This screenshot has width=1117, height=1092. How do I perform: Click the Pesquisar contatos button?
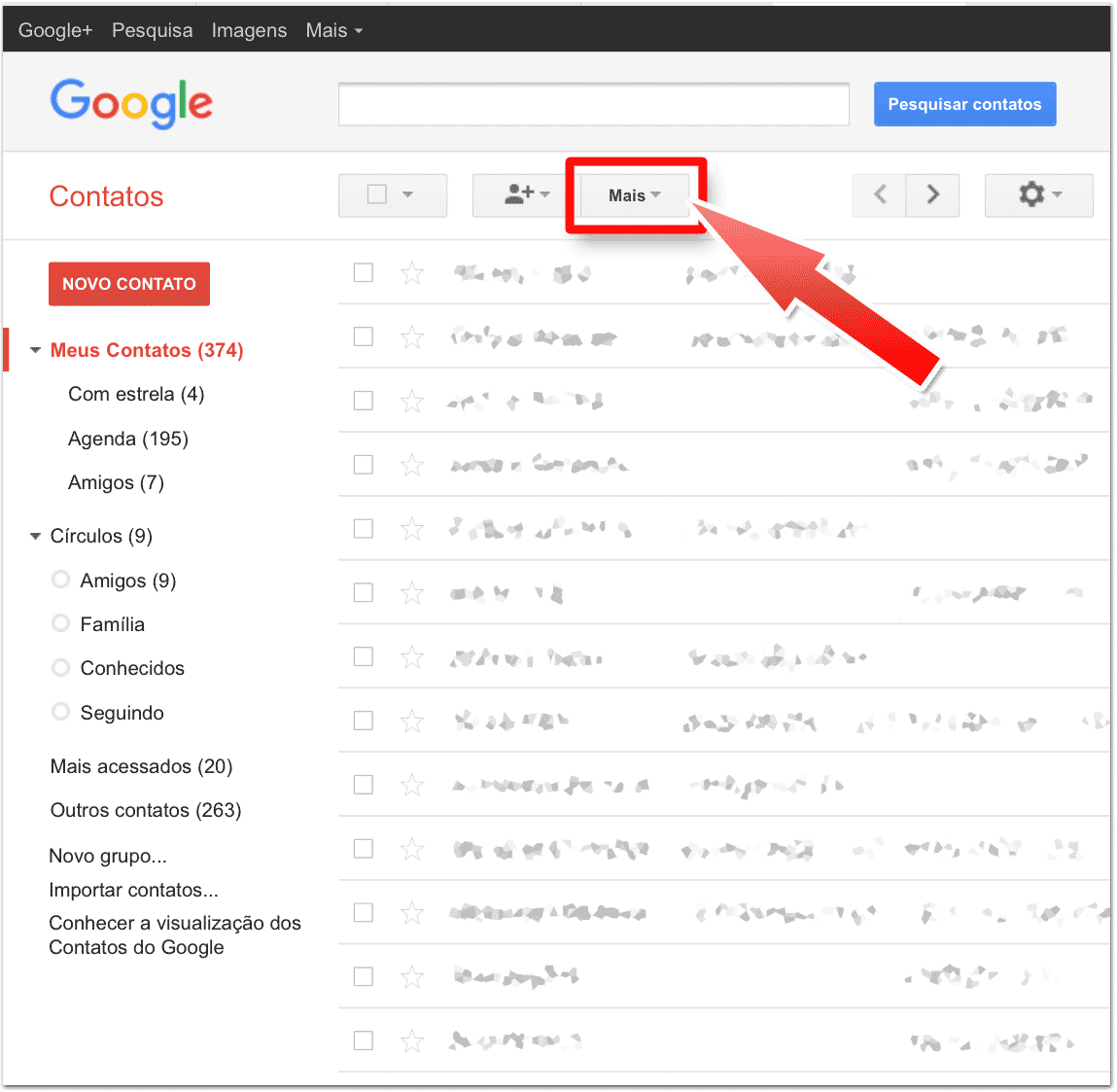click(x=964, y=104)
